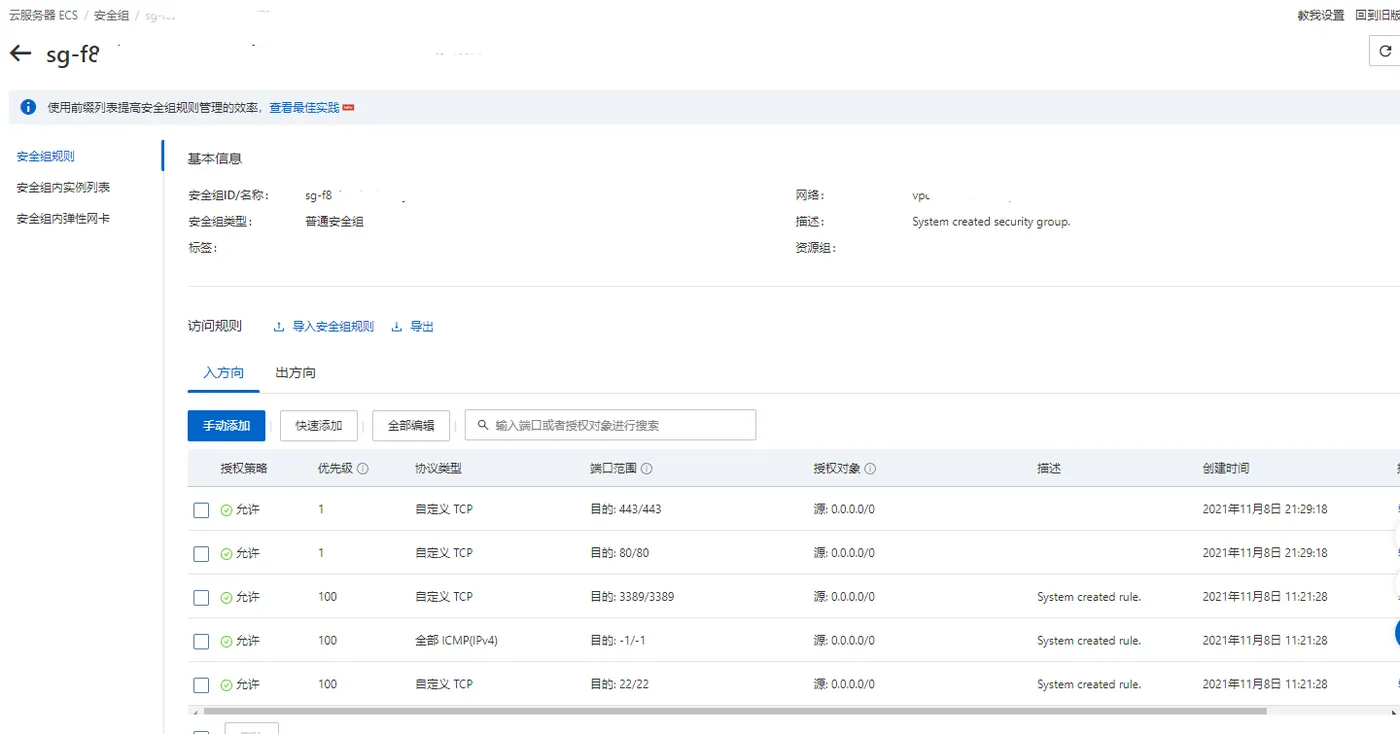Click the 目的: 443/443 cell
1400x734 pixels.
[x=626, y=509]
